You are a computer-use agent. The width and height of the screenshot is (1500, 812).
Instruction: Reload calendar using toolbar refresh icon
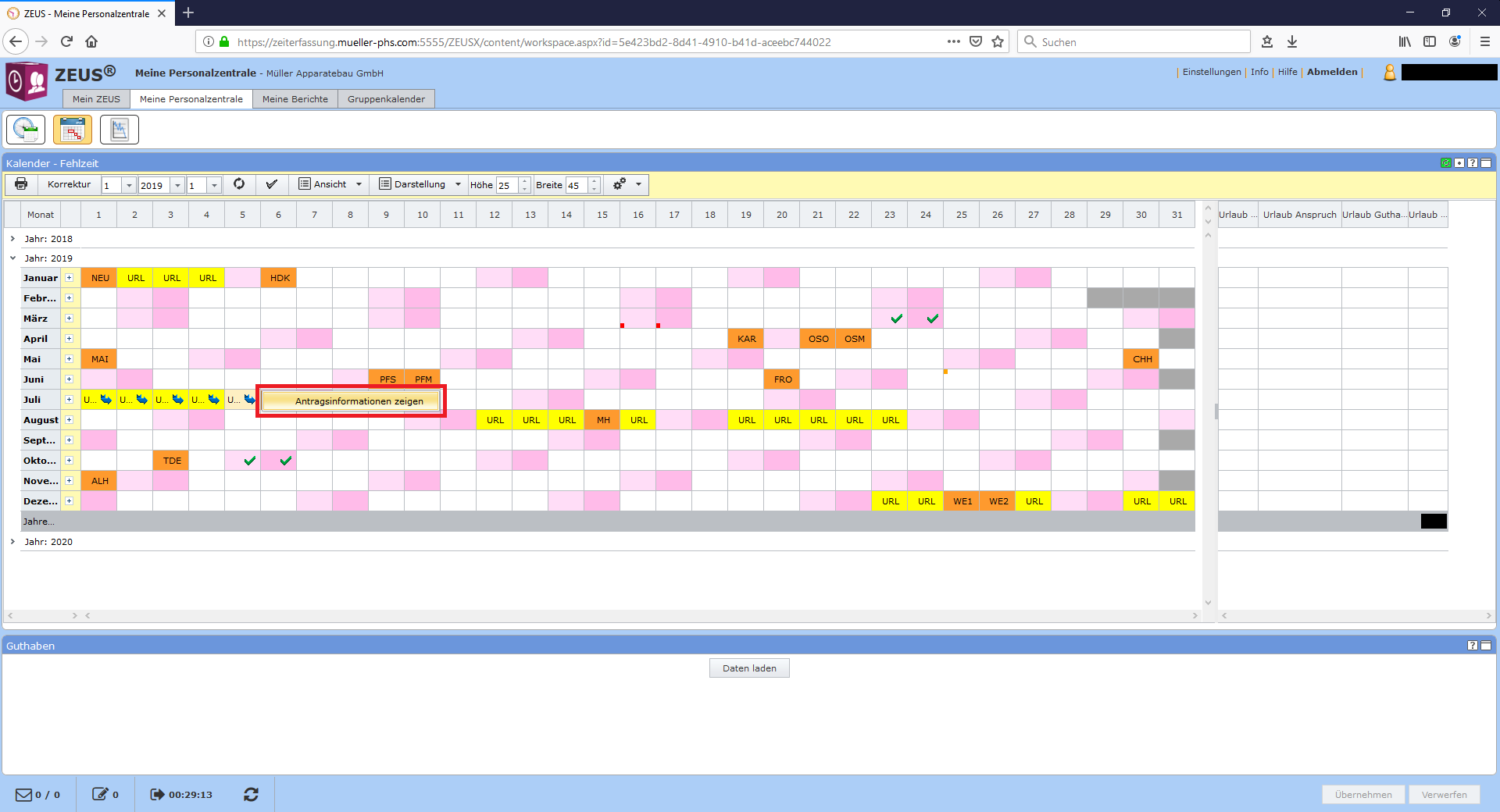pos(239,184)
